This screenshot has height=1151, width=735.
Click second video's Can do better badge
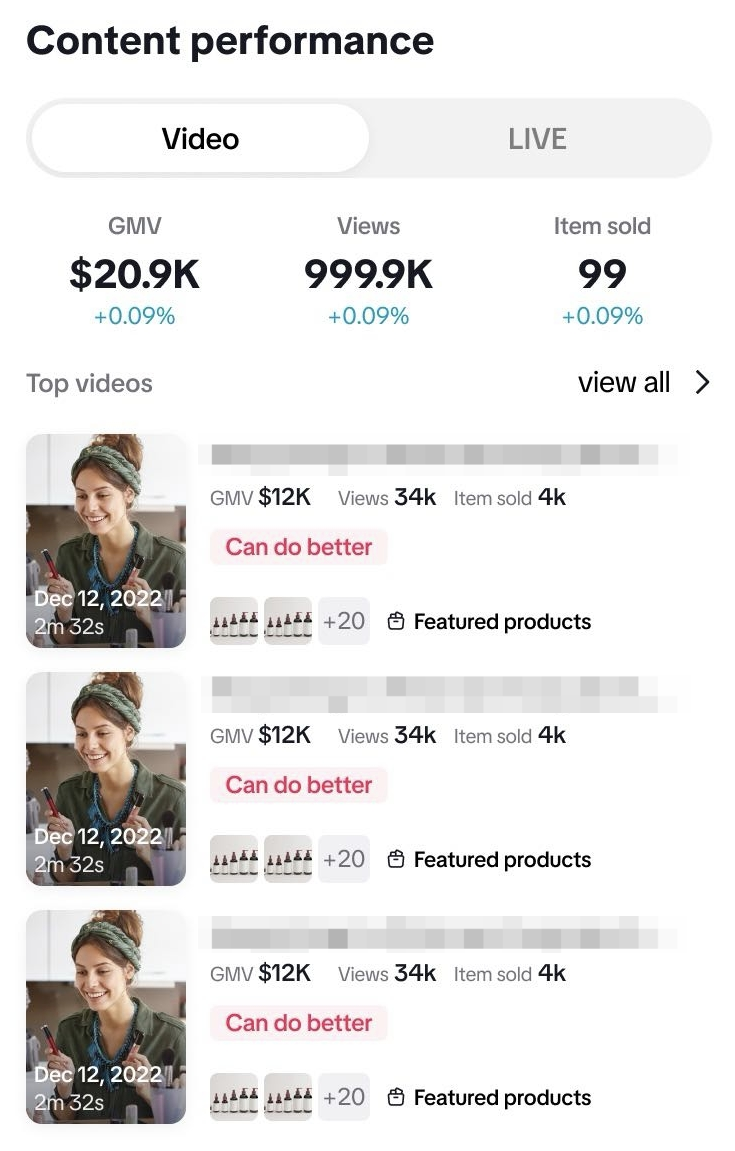(298, 785)
